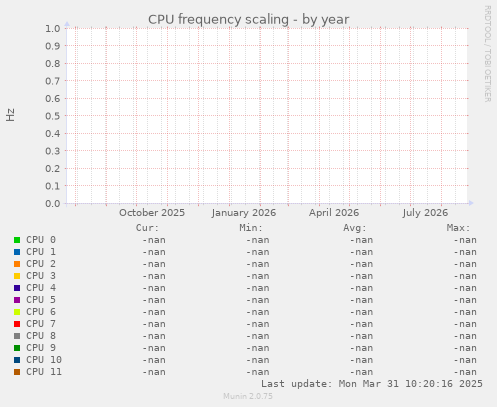This screenshot has width=497, height=407.
Task: Click the CPU 8 gray color swatch
Action: click(x=17, y=336)
